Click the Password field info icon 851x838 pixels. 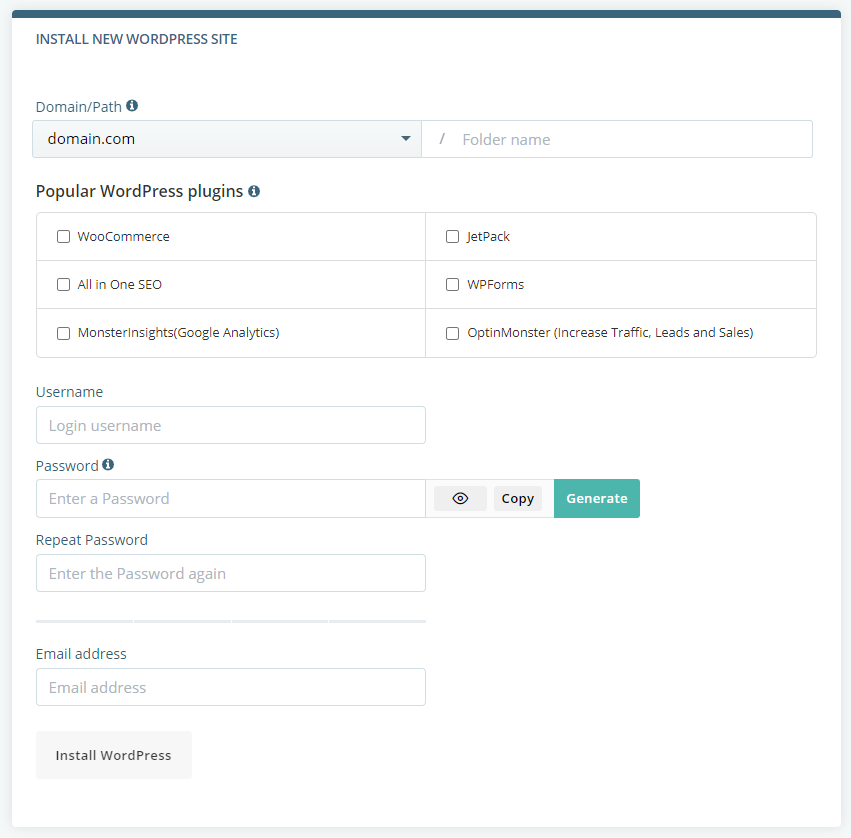point(108,464)
